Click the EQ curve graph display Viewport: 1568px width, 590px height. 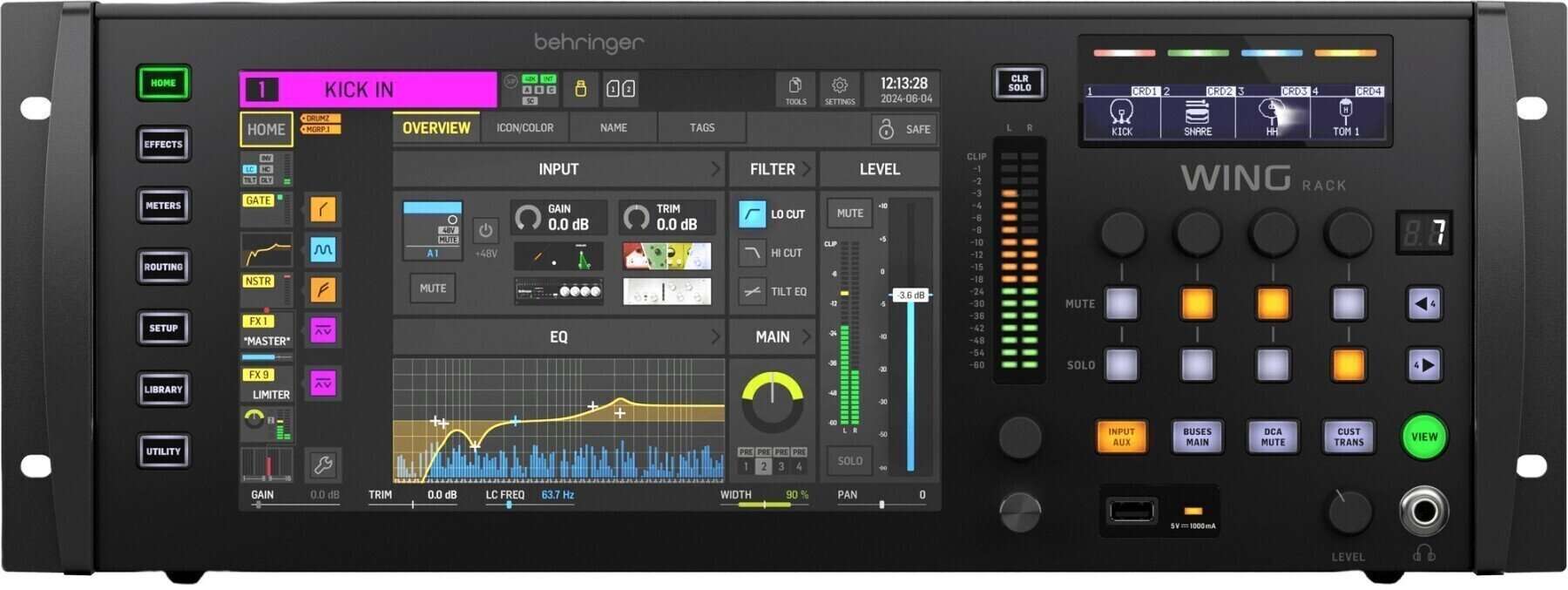pos(558,420)
